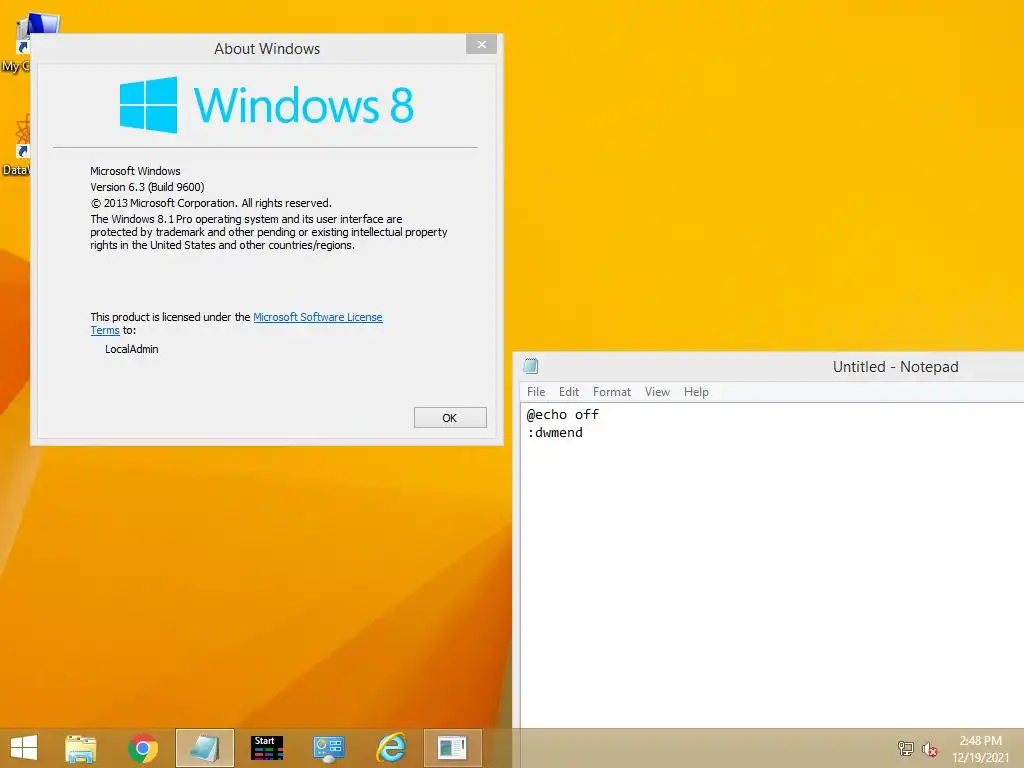1024x768 pixels.
Task: Open the clock showing 2:48 PM
Action: [980, 749]
